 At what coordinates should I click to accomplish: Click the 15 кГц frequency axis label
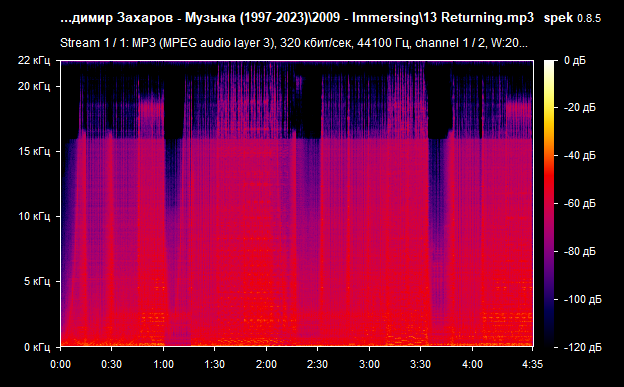click(33, 151)
